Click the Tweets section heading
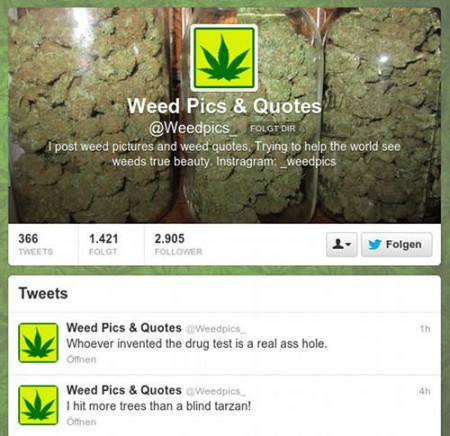450x436 pixels. click(43, 293)
